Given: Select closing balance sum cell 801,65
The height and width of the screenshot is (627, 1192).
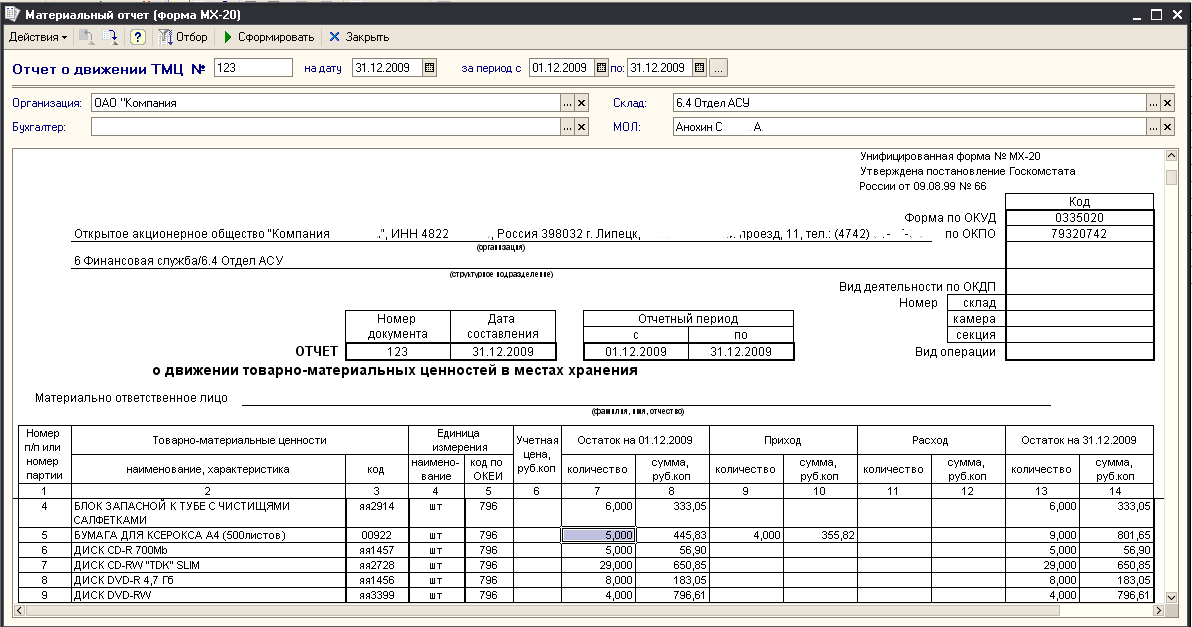Looking at the screenshot, I should pyautogui.click(x=1116, y=535).
